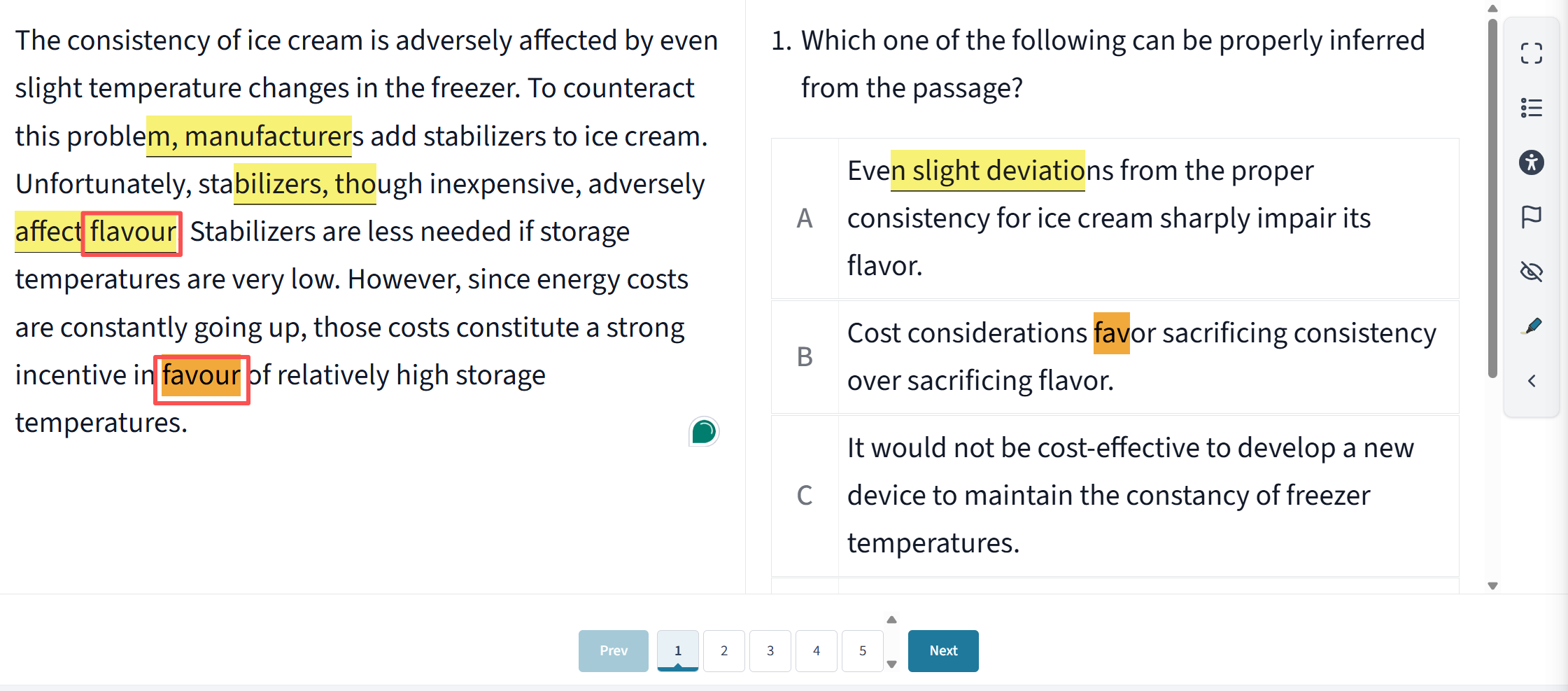This screenshot has height=691, width=1568.
Task: Click the up arrow beside page numbers
Action: tap(891, 620)
